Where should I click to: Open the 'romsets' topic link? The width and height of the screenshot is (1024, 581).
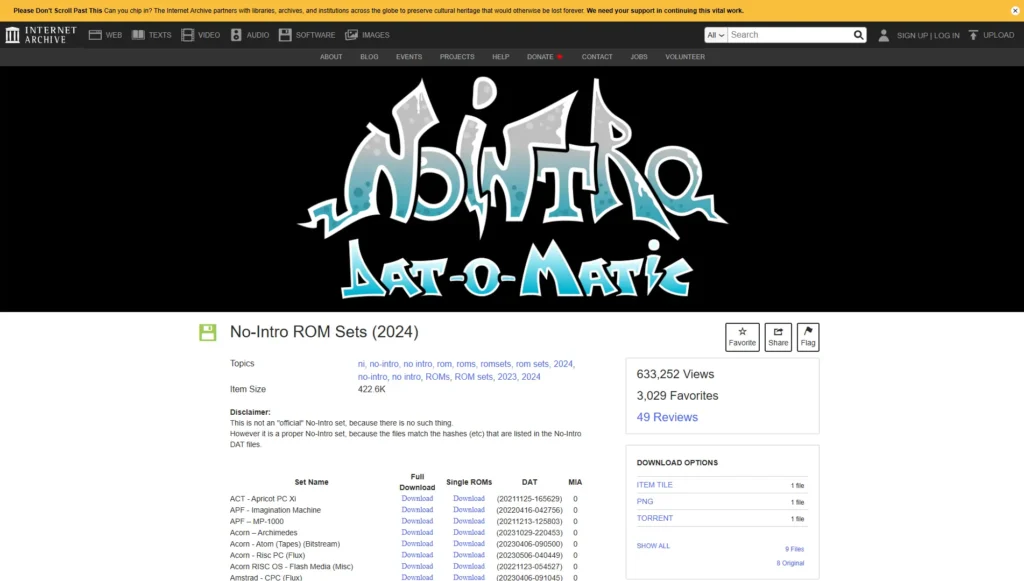point(496,364)
